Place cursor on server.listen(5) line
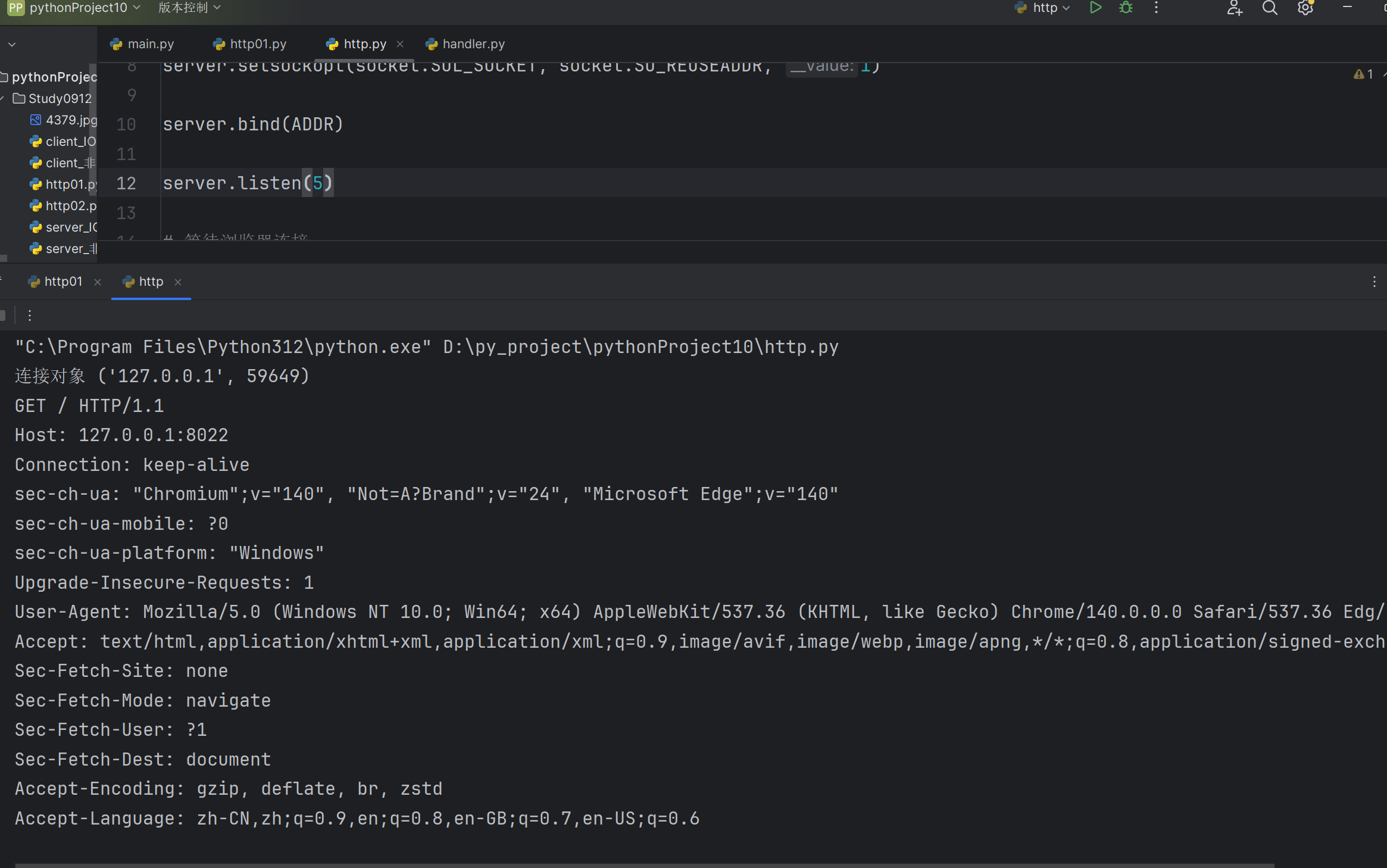The height and width of the screenshot is (868, 1387). 248,183
